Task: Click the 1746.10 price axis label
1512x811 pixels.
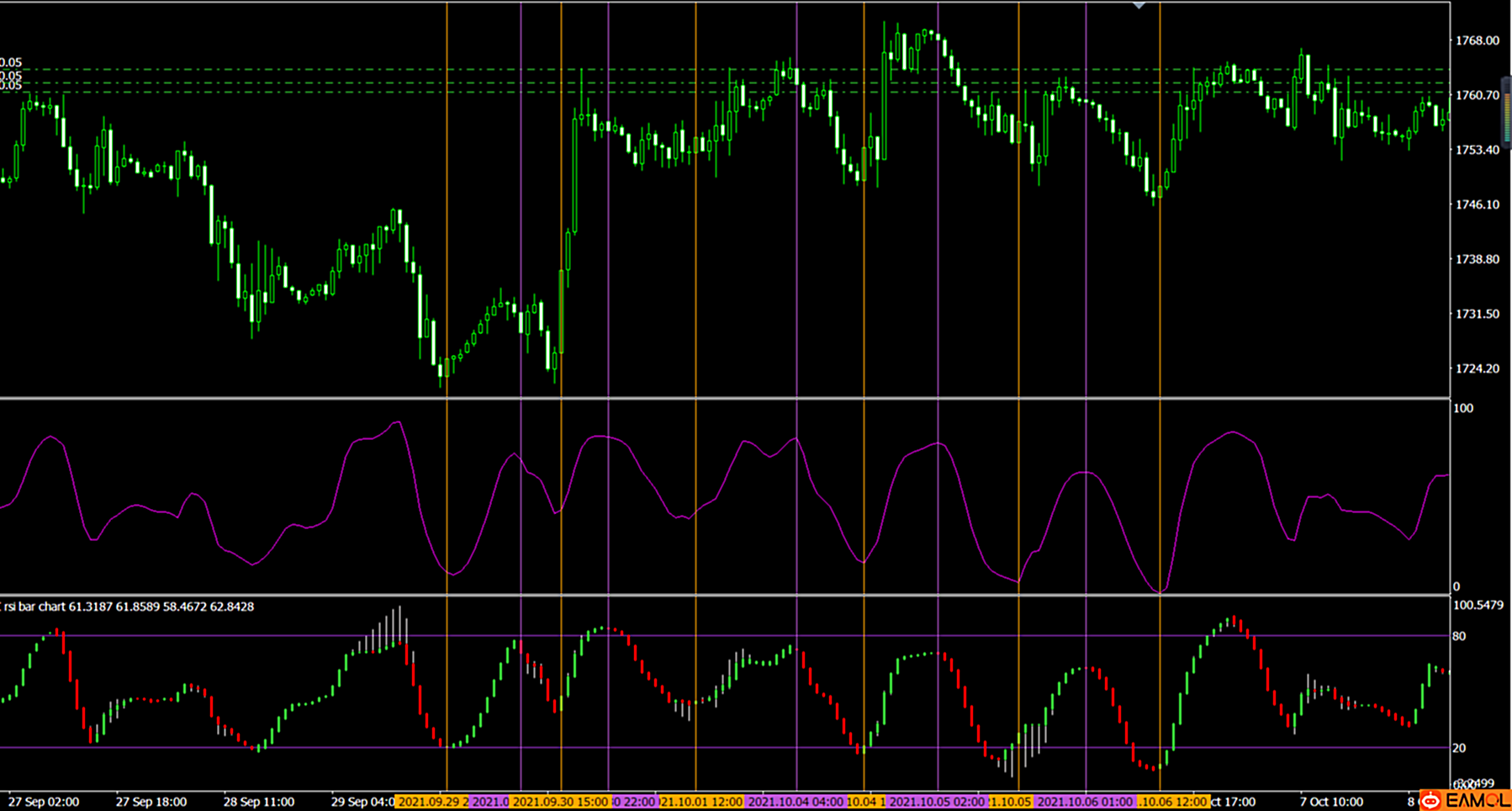Action: click(1477, 204)
